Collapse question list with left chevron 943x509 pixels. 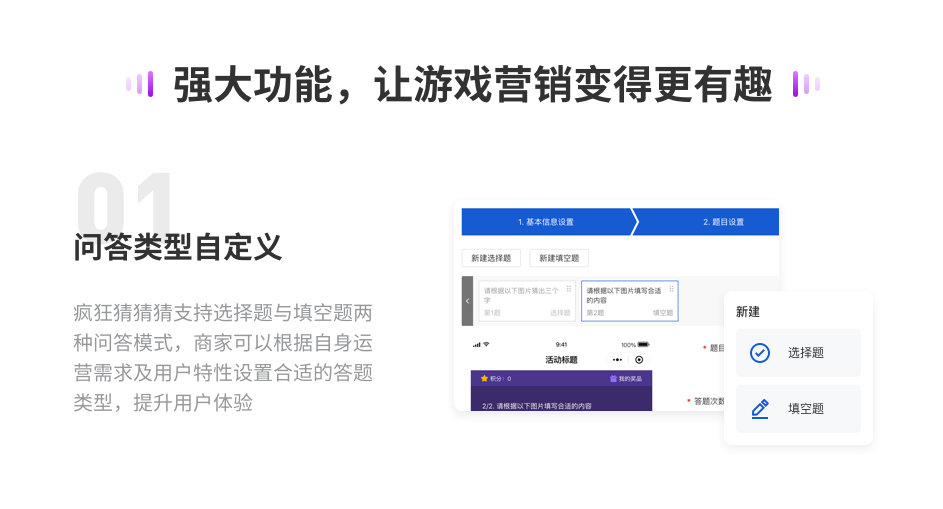(467, 301)
